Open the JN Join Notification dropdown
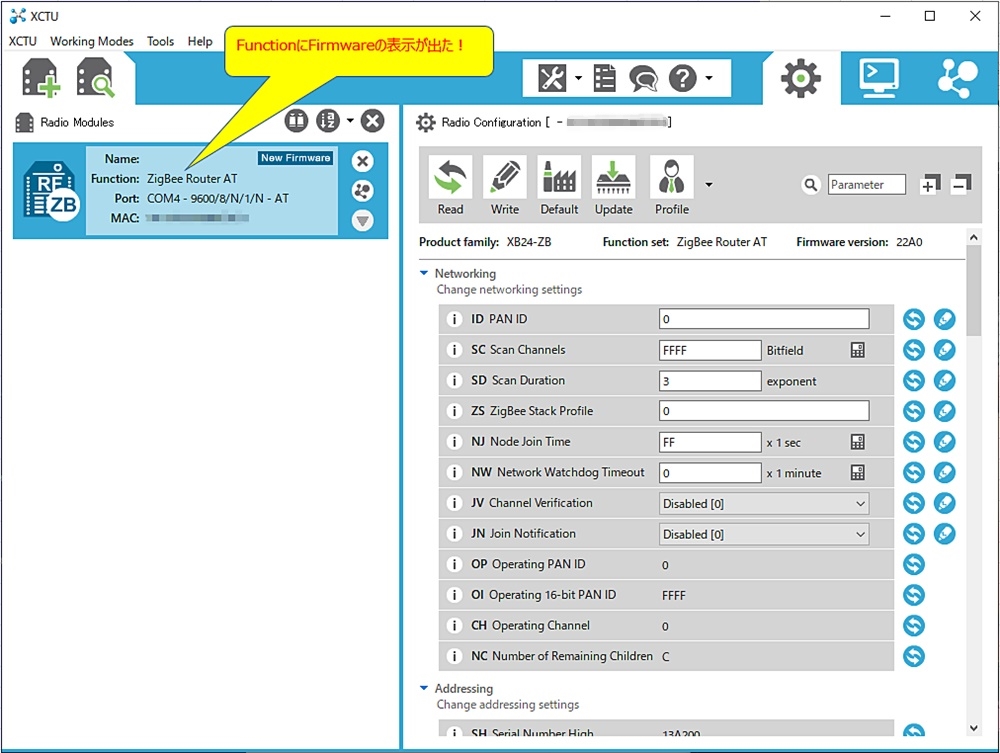Screen dimensions: 1000x753 (x=764, y=534)
